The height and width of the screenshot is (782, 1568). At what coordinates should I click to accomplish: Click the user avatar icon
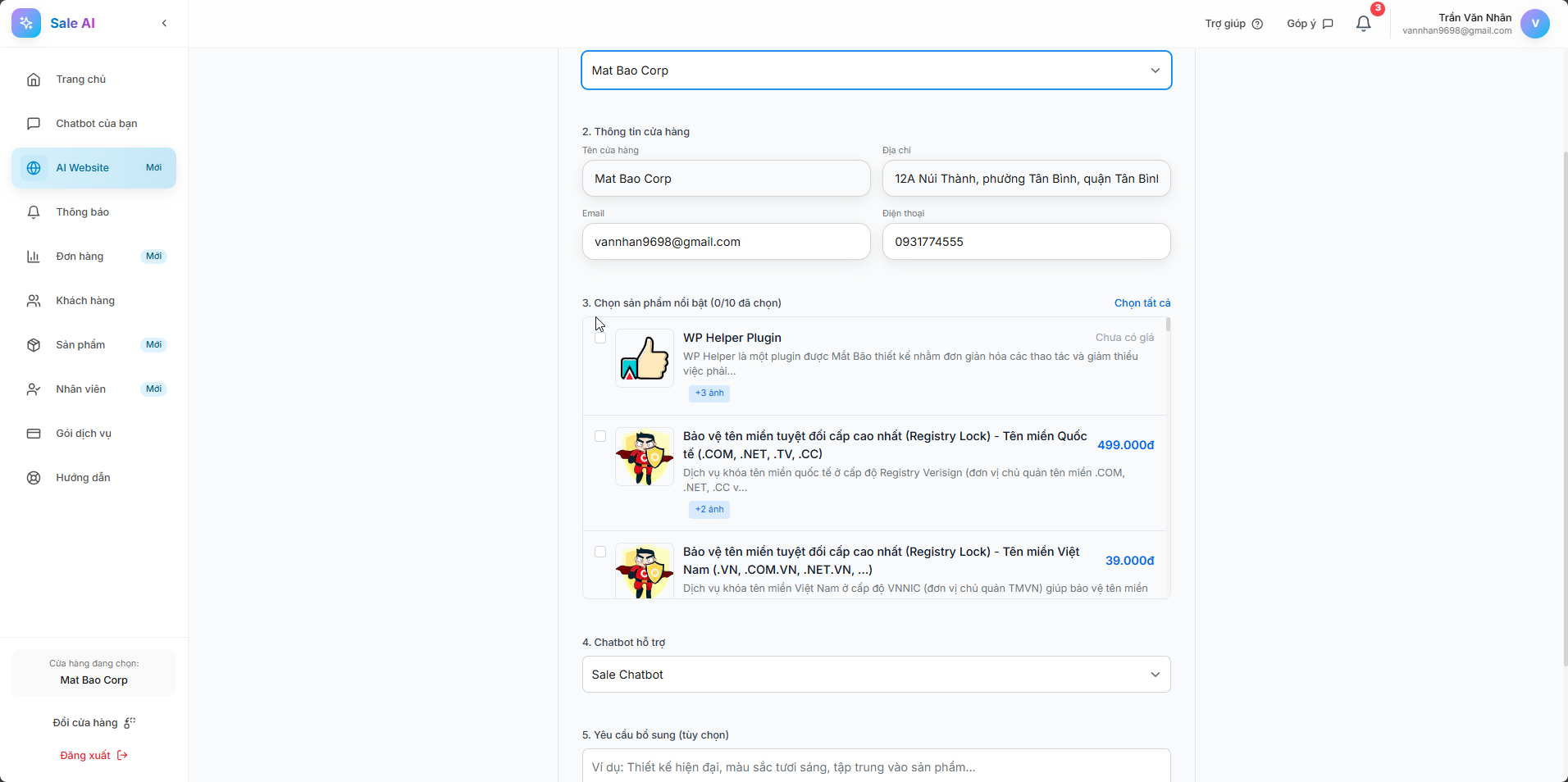point(1534,23)
